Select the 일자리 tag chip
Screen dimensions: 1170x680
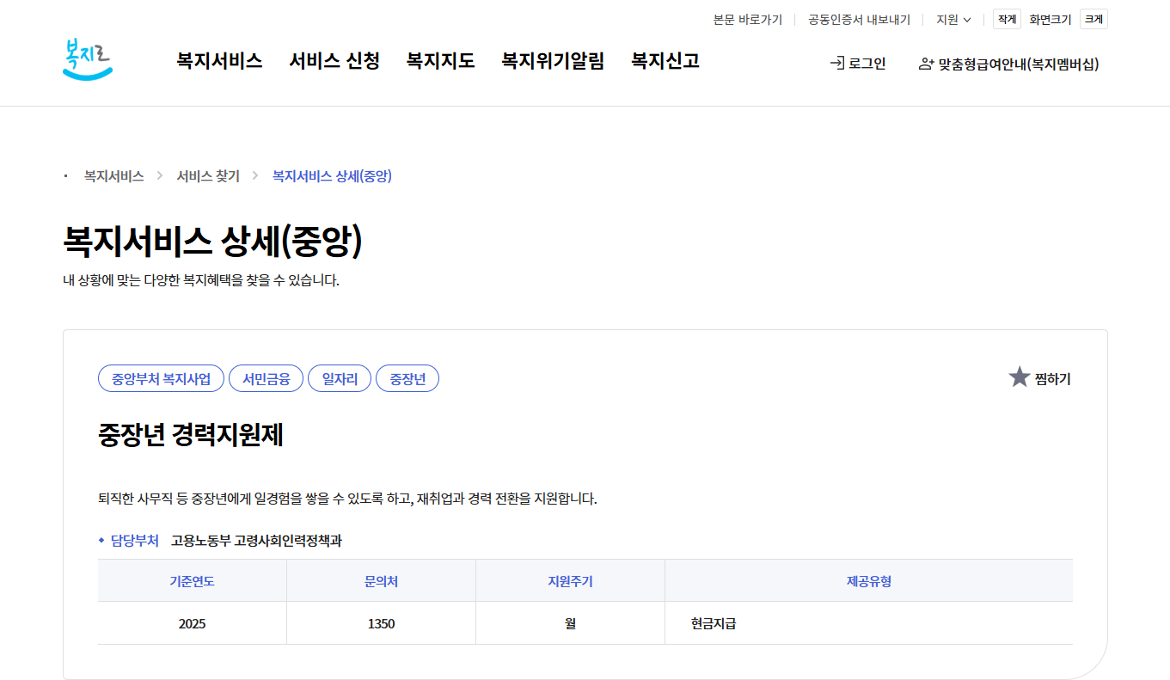339,378
